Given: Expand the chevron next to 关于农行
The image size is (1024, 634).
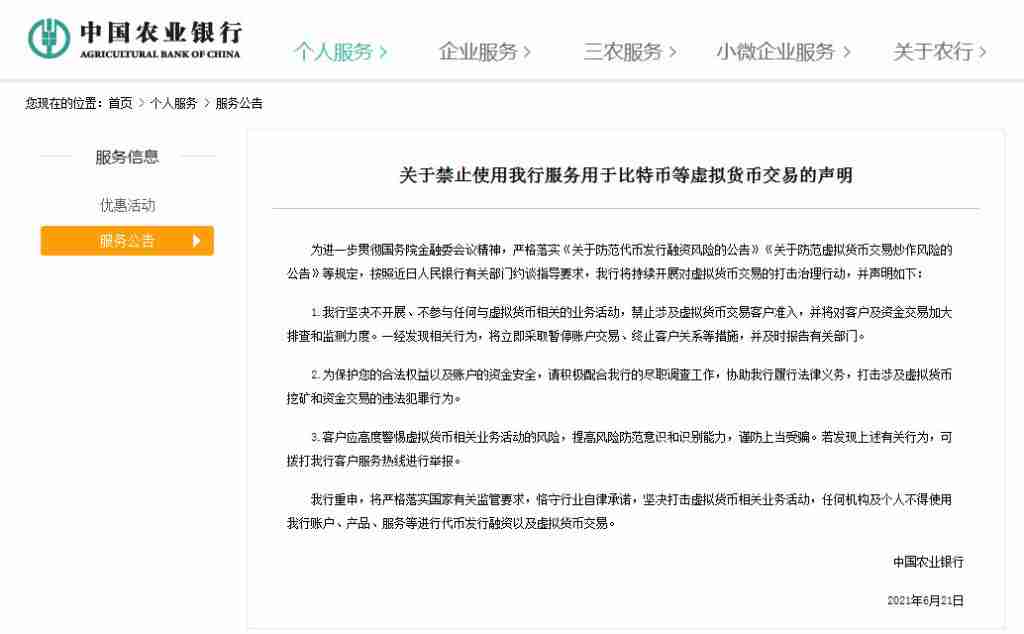Looking at the screenshot, I should tap(982, 52).
